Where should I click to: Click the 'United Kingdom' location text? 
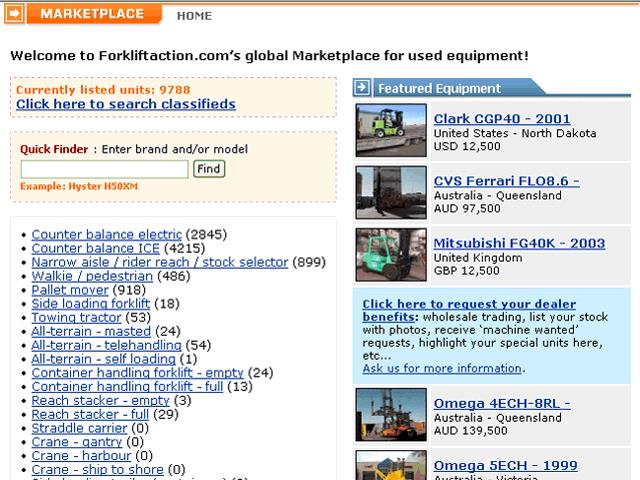[478, 258]
